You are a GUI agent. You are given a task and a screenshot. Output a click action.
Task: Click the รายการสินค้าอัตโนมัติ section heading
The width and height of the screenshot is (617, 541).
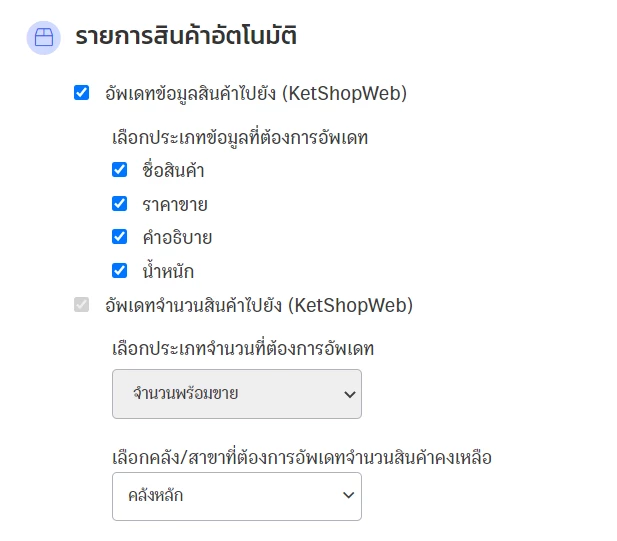coord(186,35)
